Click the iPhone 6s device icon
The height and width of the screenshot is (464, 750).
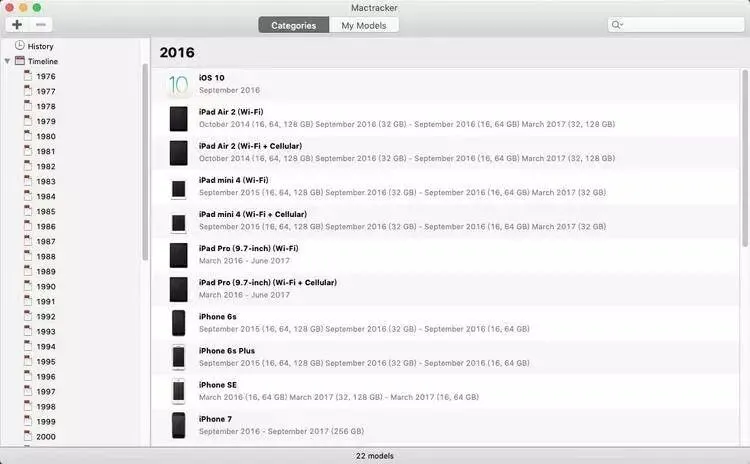(x=178, y=323)
